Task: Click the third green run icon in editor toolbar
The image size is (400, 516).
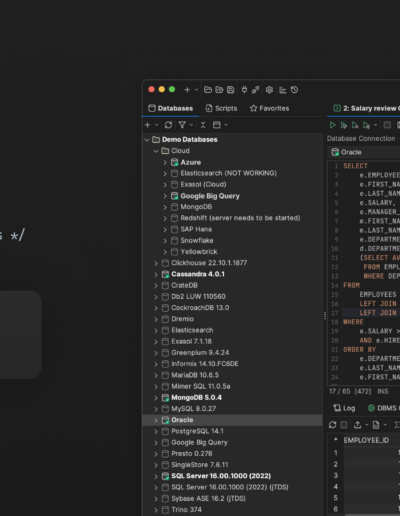Action: [x=355, y=125]
